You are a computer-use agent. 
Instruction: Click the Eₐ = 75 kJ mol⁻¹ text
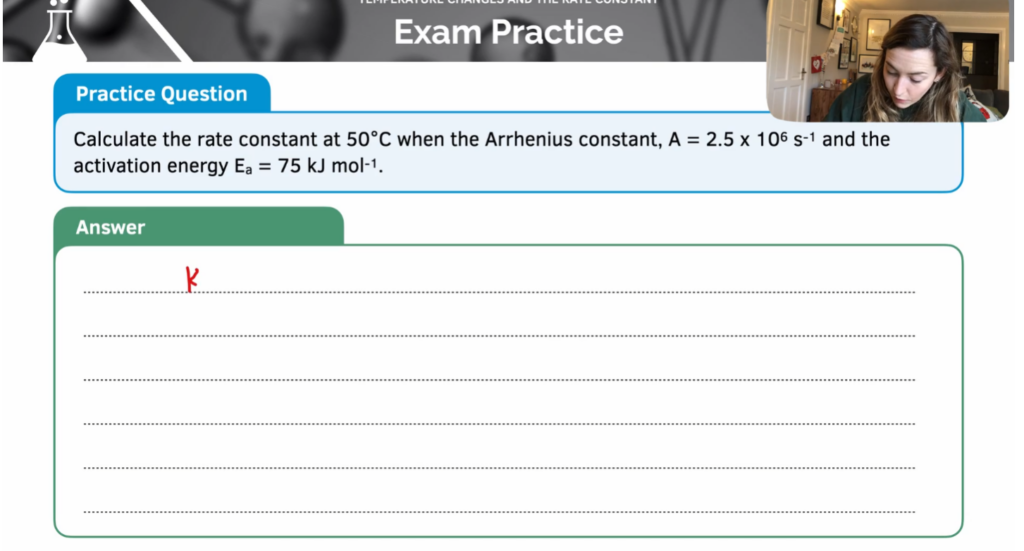(x=306, y=166)
